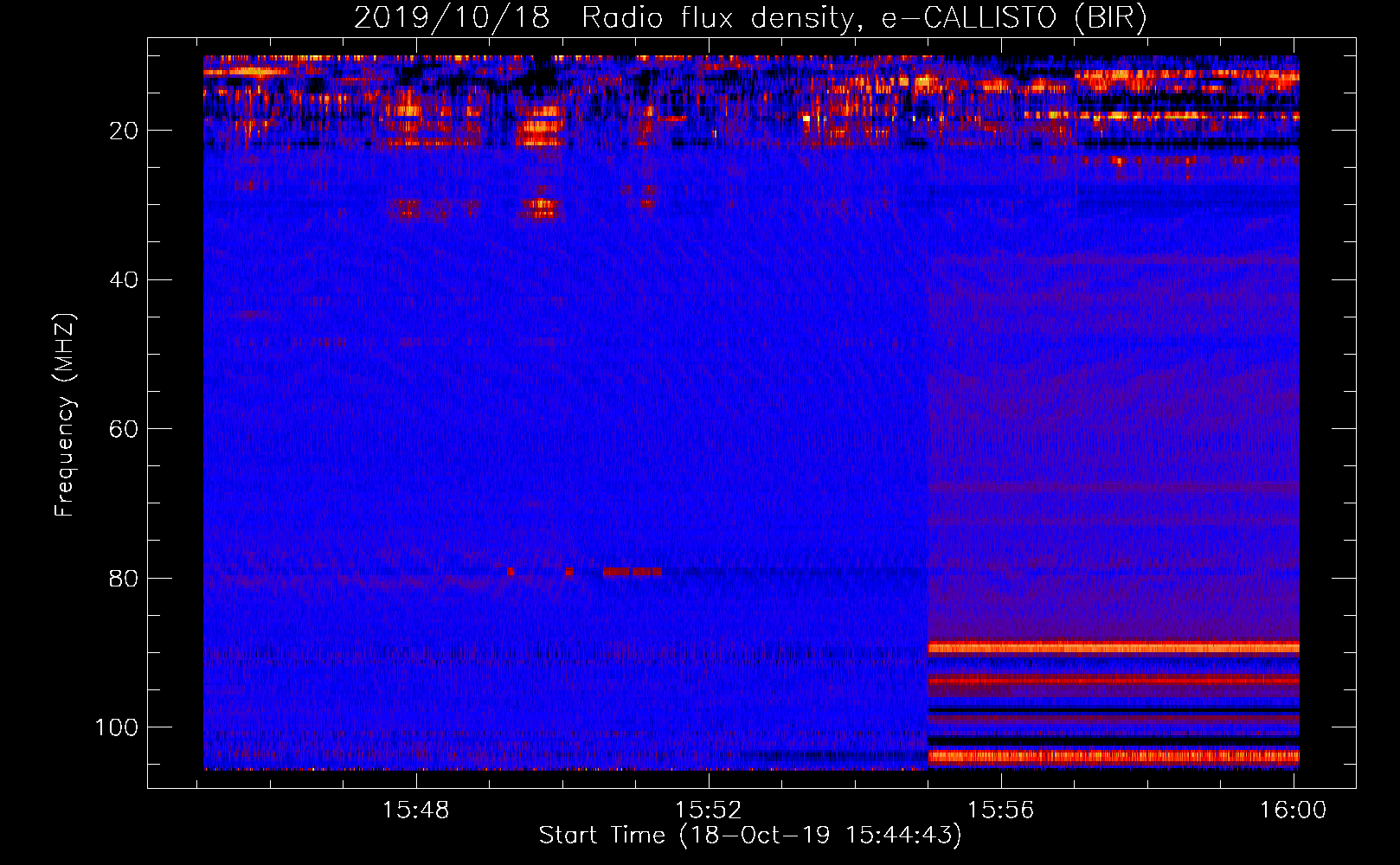The height and width of the screenshot is (865, 1400).
Task: Click the frequency tick label '20'
Action: point(124,131)
